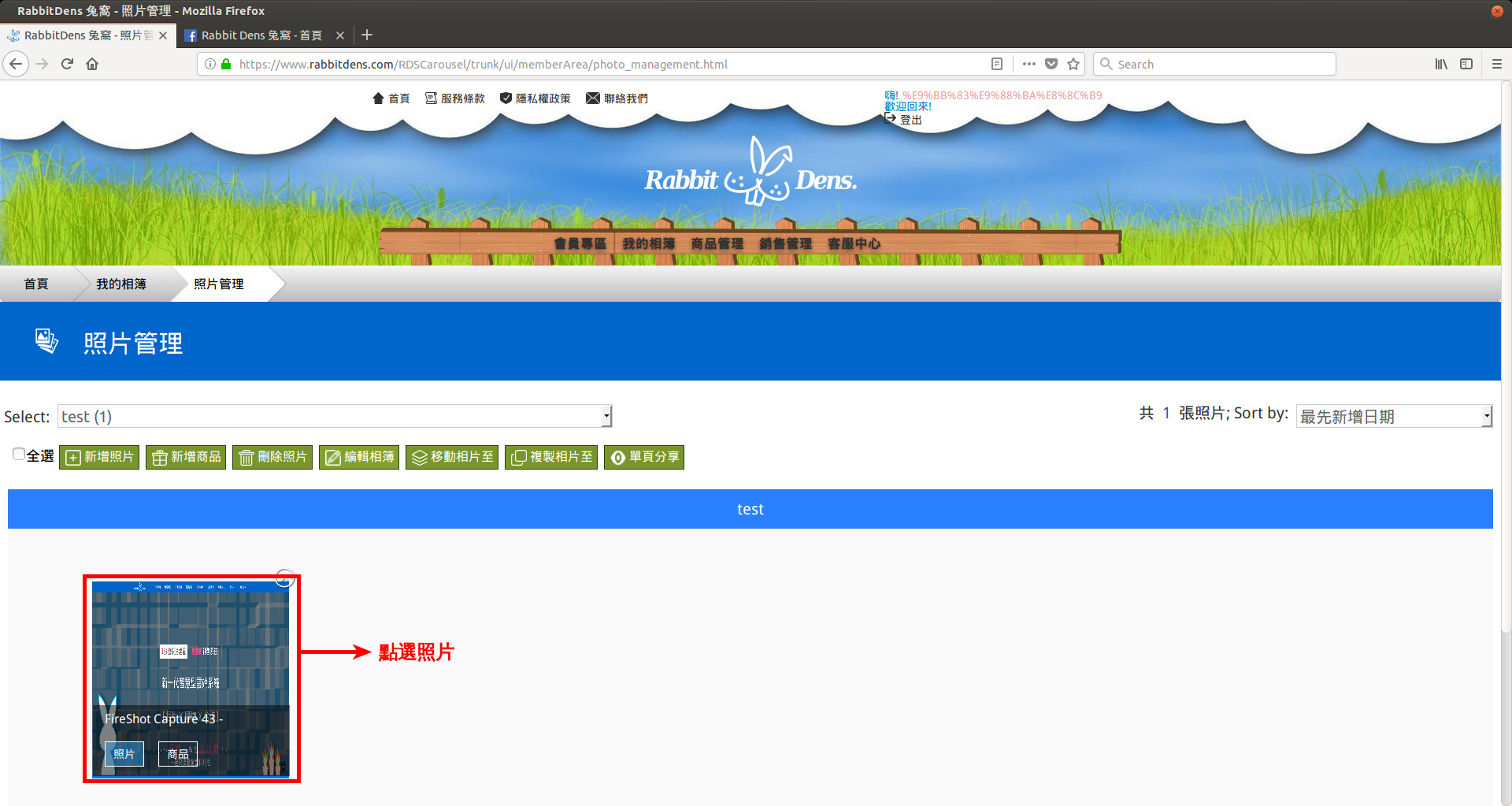Image resolution: width=1512 pixels, height=806 pixels.
Task: Open Firefox library icon
Action: [x=1440, y=64]
